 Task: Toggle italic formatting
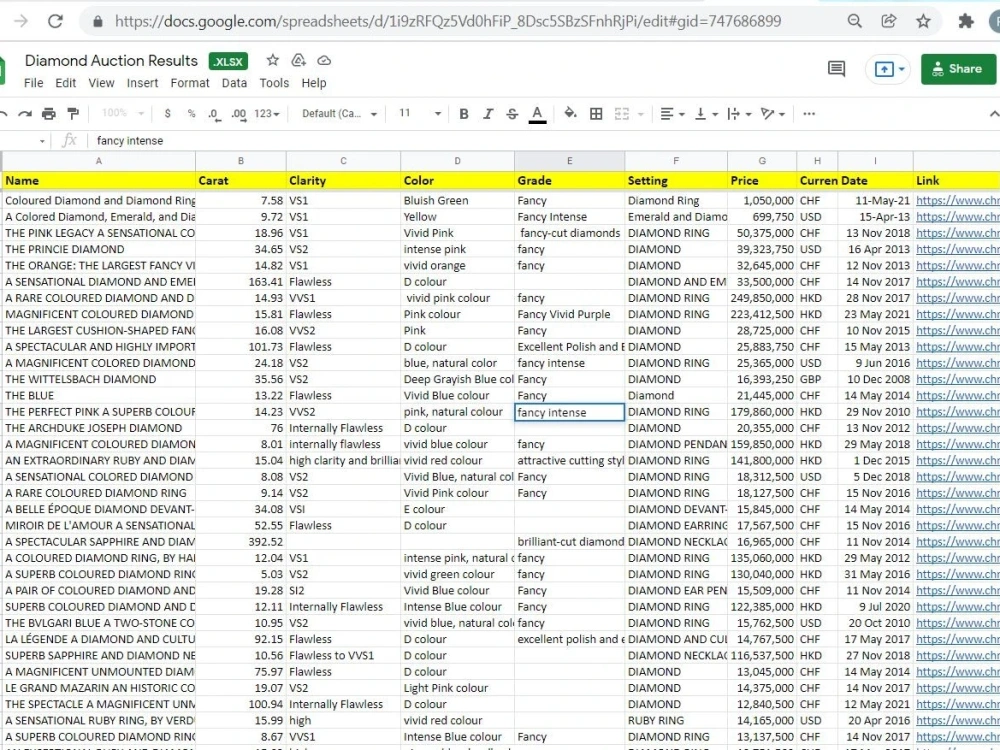pyautogui.click(x=488, y=114)
